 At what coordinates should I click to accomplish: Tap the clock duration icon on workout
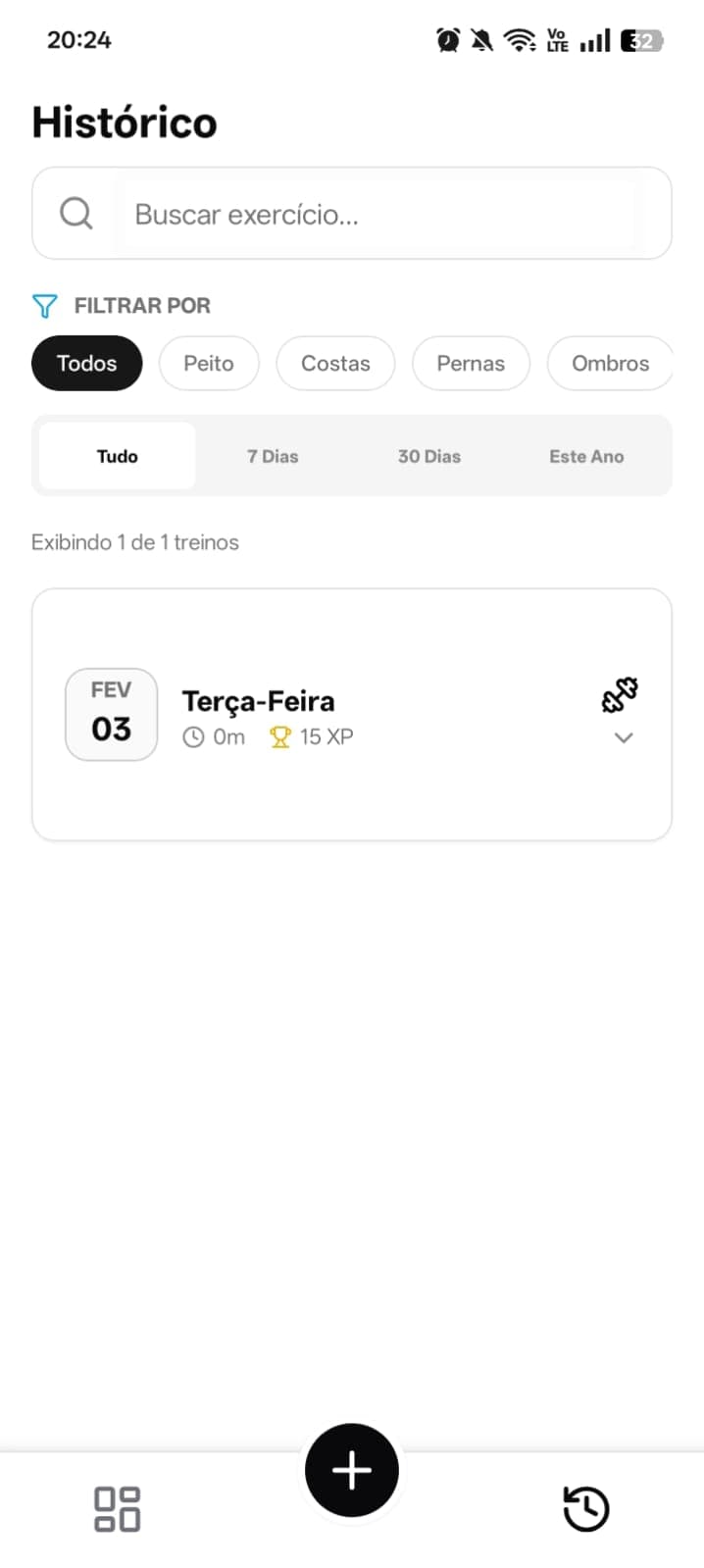(x=193, y=737)
